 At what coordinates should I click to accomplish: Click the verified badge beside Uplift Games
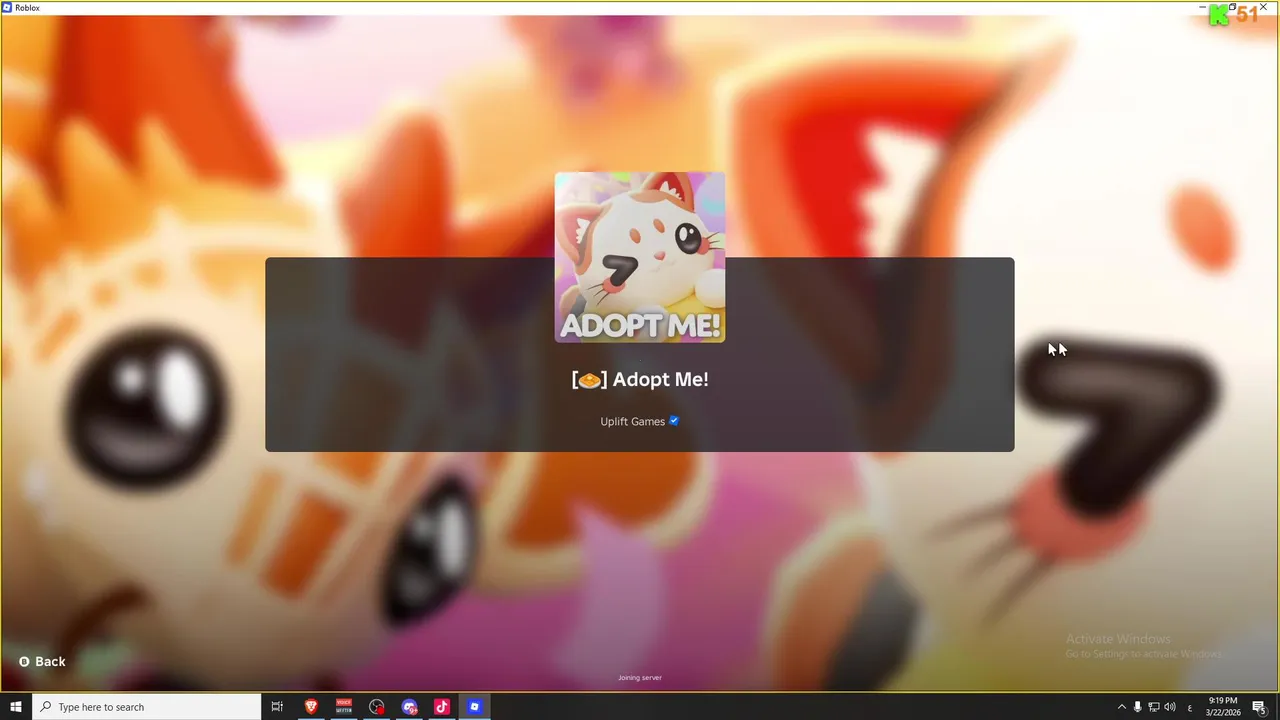click(x=674, y=421)
